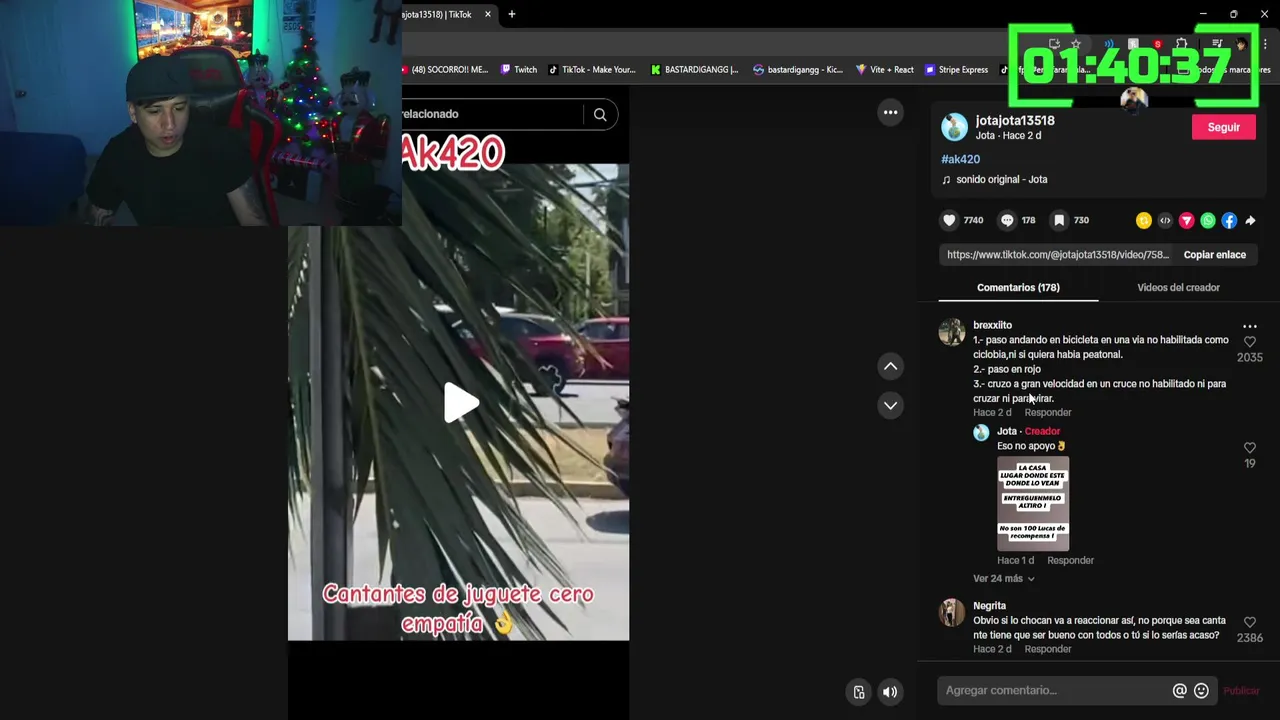Image resolution: width=1280 pixels, height=720 pixels.
Task: Expand Ver 24 más replies
Action: click(x=1004, y=579)
